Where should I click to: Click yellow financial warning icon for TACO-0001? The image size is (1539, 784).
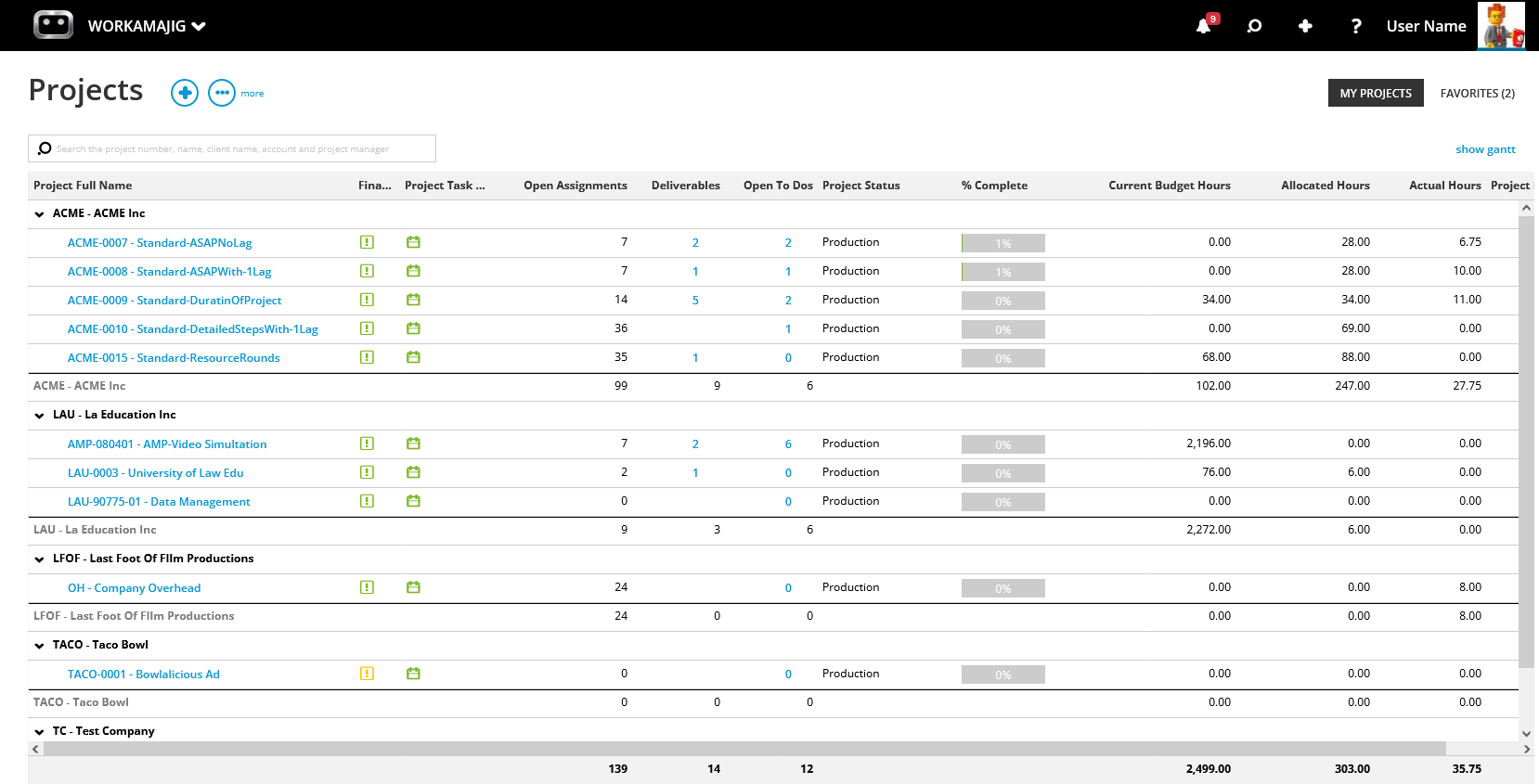[x=367, y=674]
